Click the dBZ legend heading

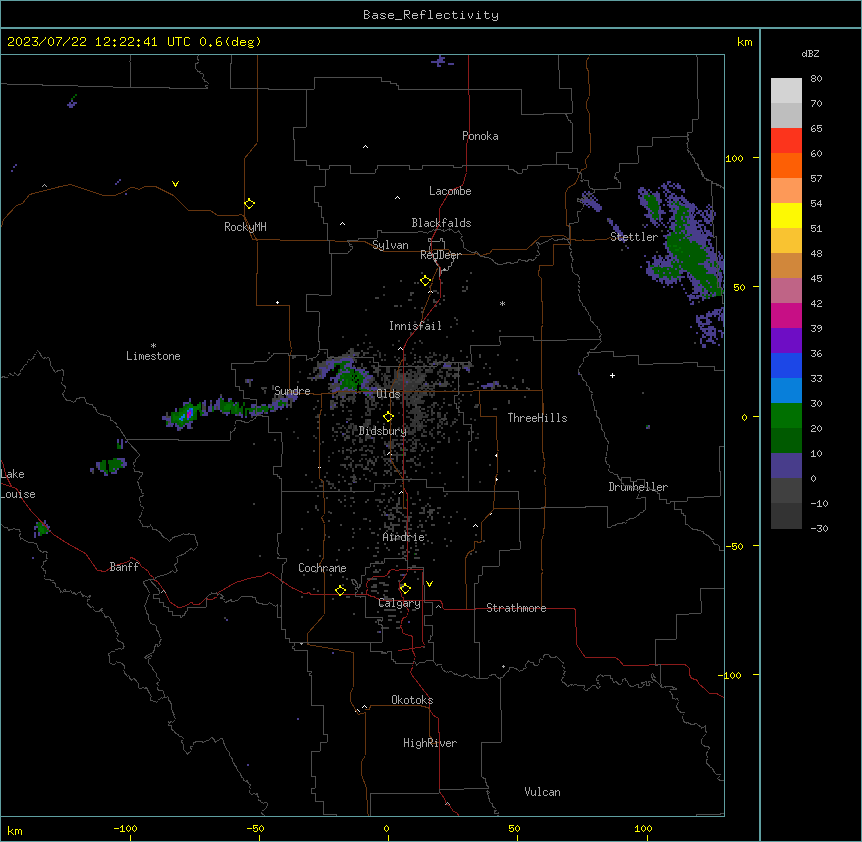coord(810,54)
